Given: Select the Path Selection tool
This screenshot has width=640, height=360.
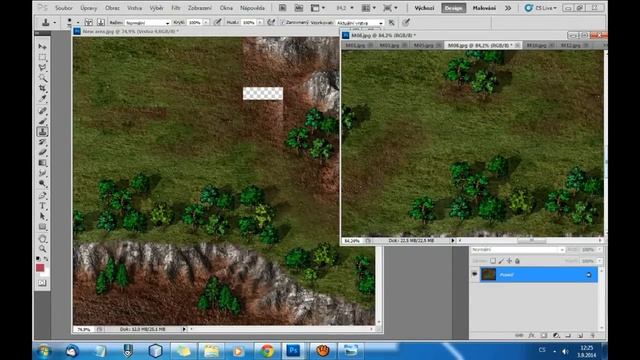Looking at the screenshot, I should (x=42, y=216).
